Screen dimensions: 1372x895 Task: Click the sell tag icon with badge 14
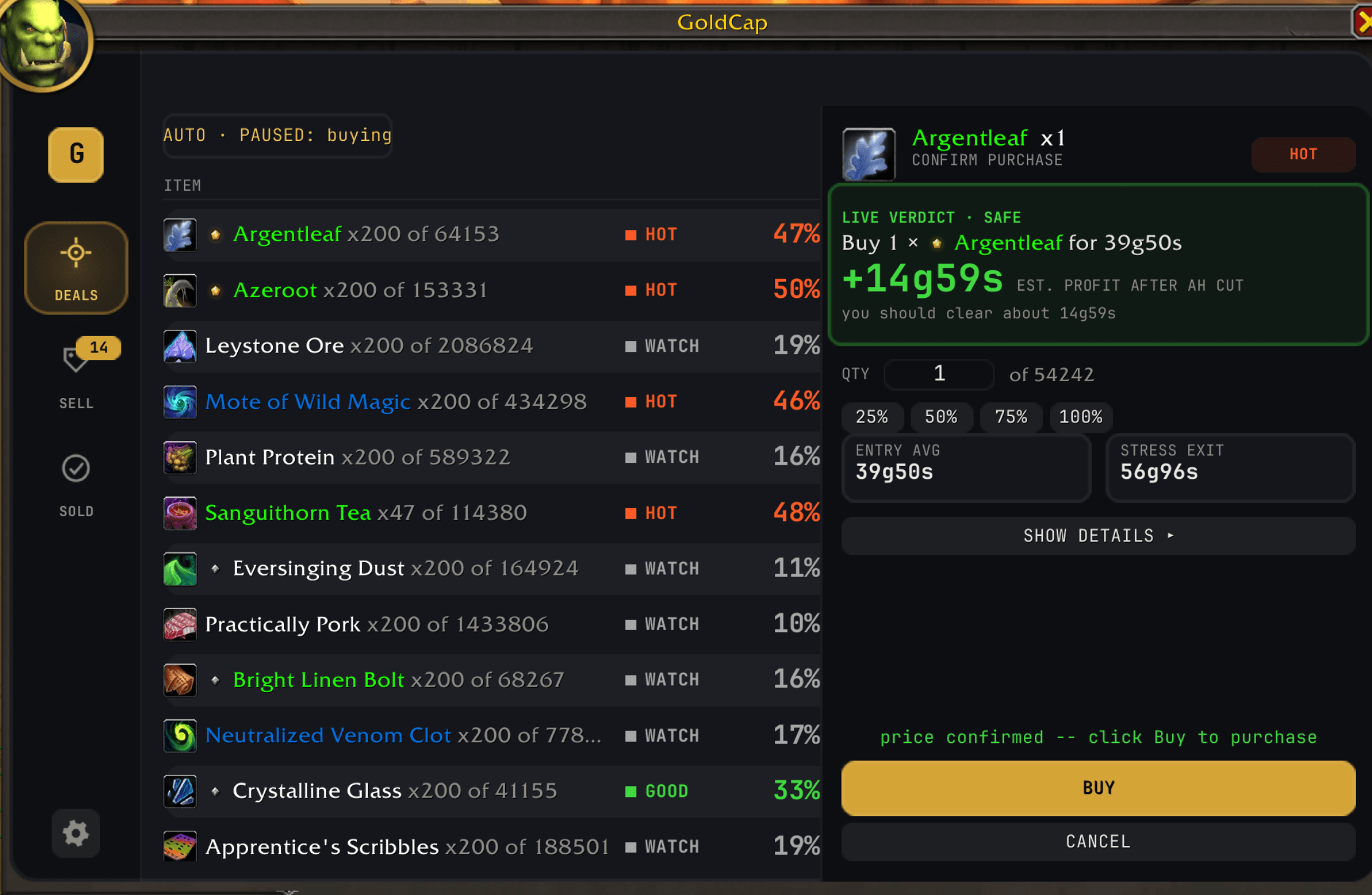[x=75, y=359]
